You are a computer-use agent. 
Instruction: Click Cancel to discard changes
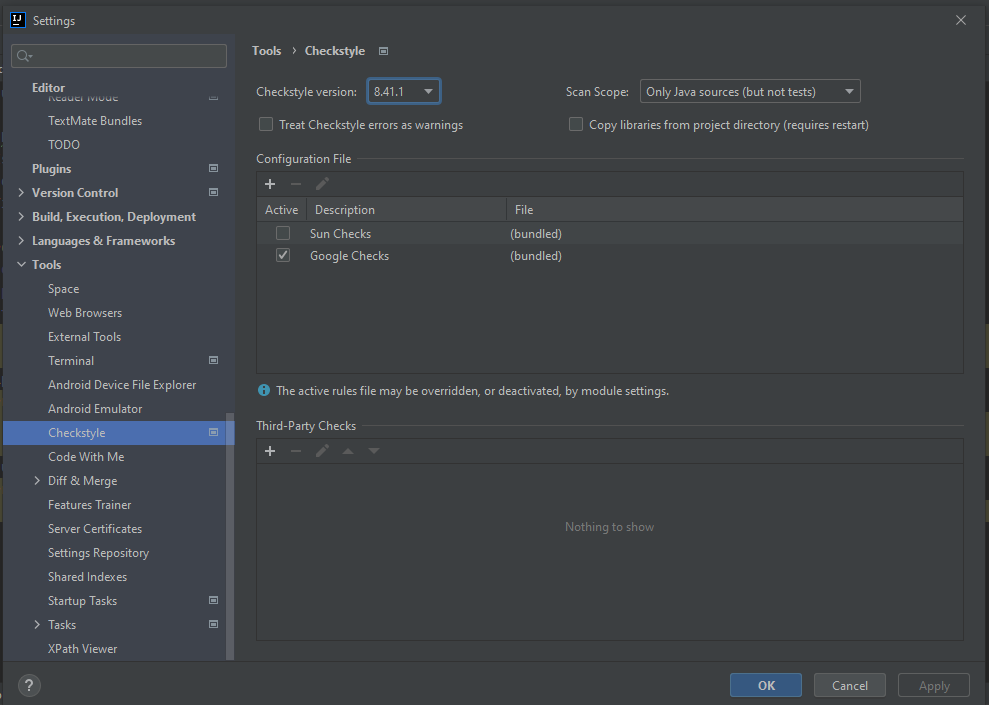pos(850,685)
